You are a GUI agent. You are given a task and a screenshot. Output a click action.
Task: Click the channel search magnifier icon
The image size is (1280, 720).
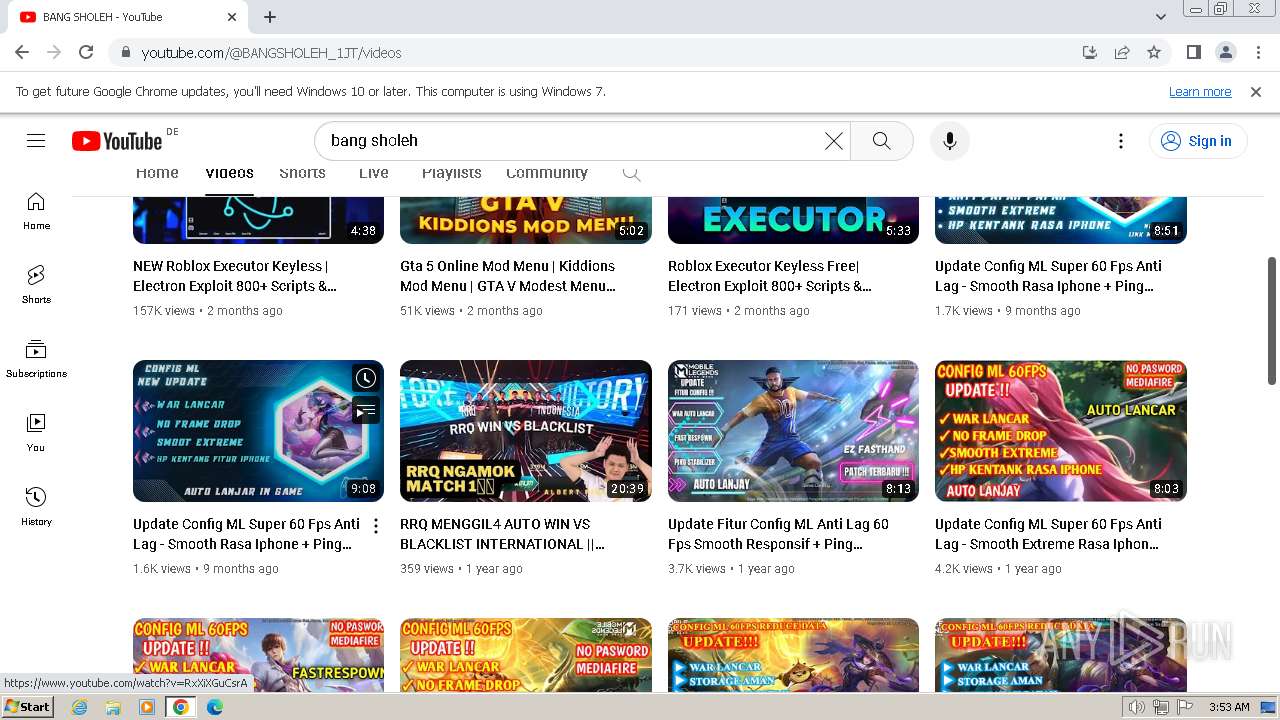point(631,173)
